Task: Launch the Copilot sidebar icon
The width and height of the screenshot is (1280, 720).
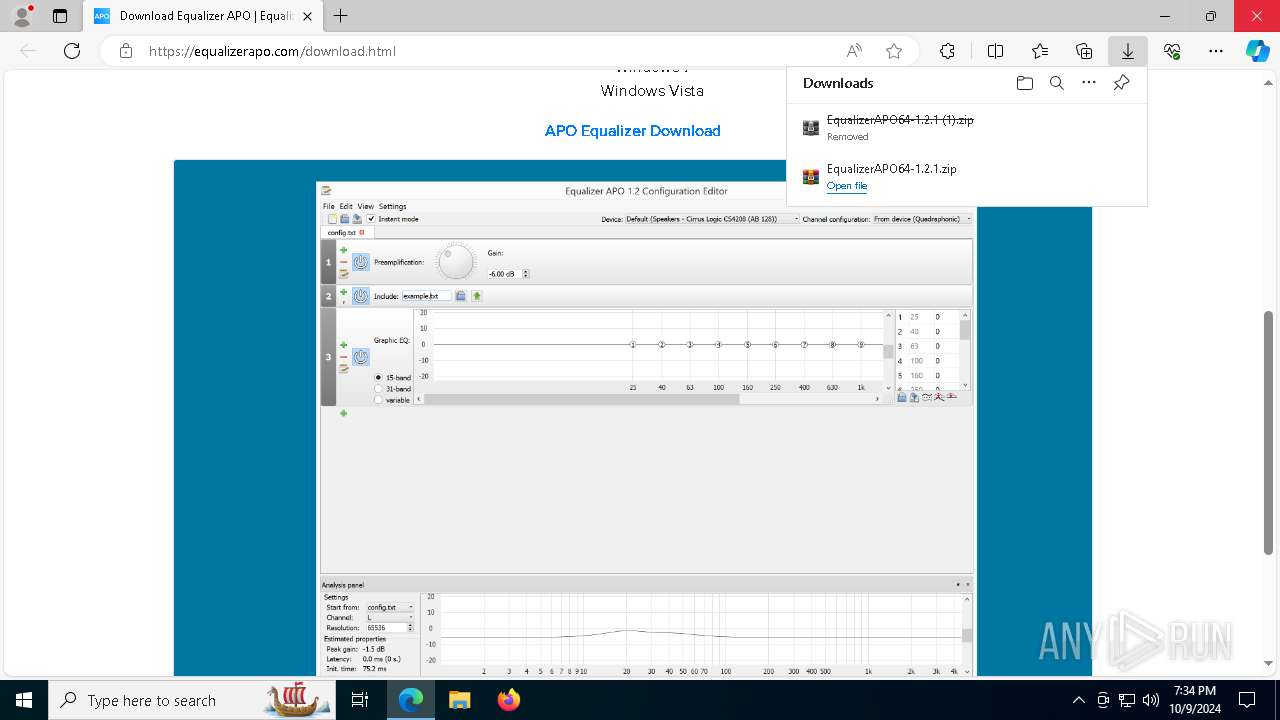Action: (x=1257, y=51)
